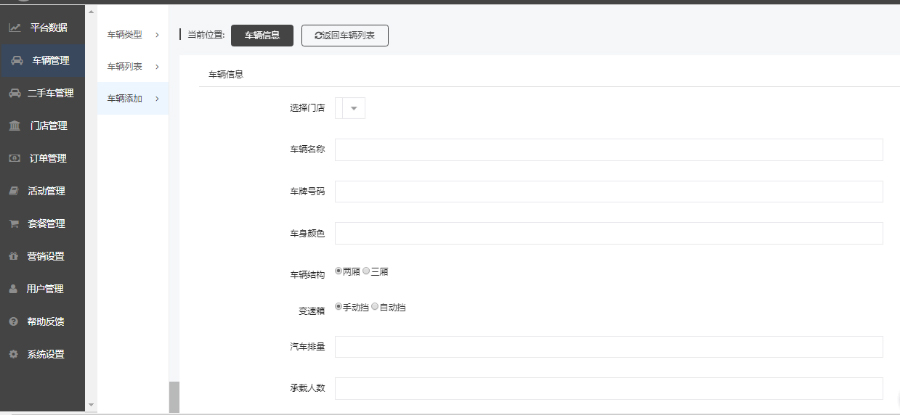
Task: Open 门店管理 in the sidebar
Action: pos(49,126)
